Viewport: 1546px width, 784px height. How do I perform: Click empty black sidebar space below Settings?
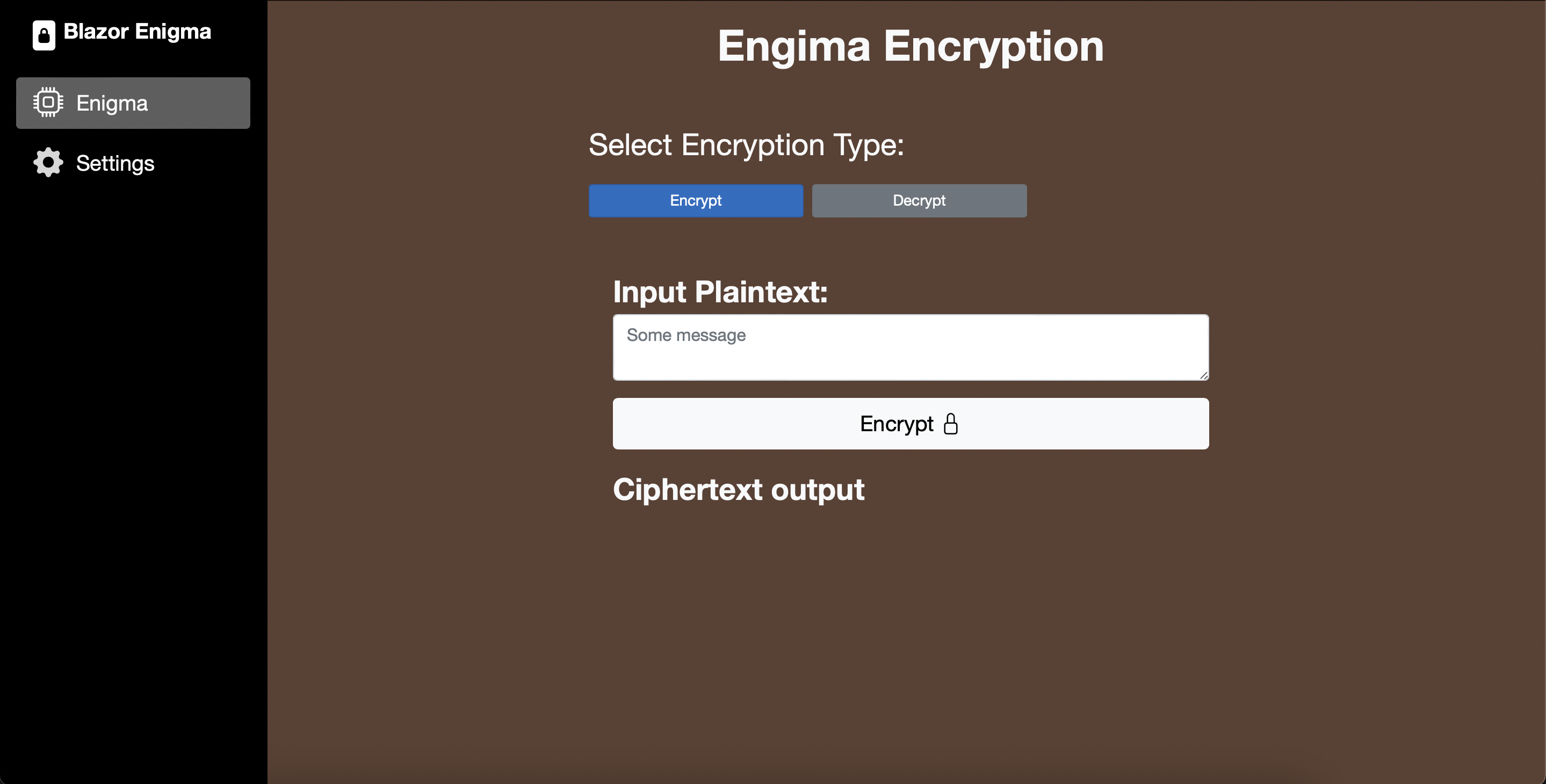(x=133, y=480)
